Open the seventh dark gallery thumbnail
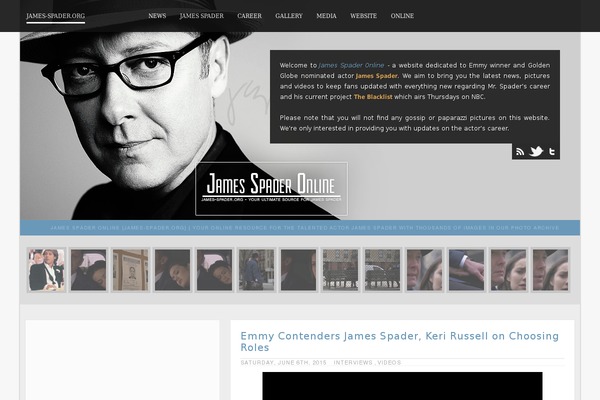 (x=298, y=270)
